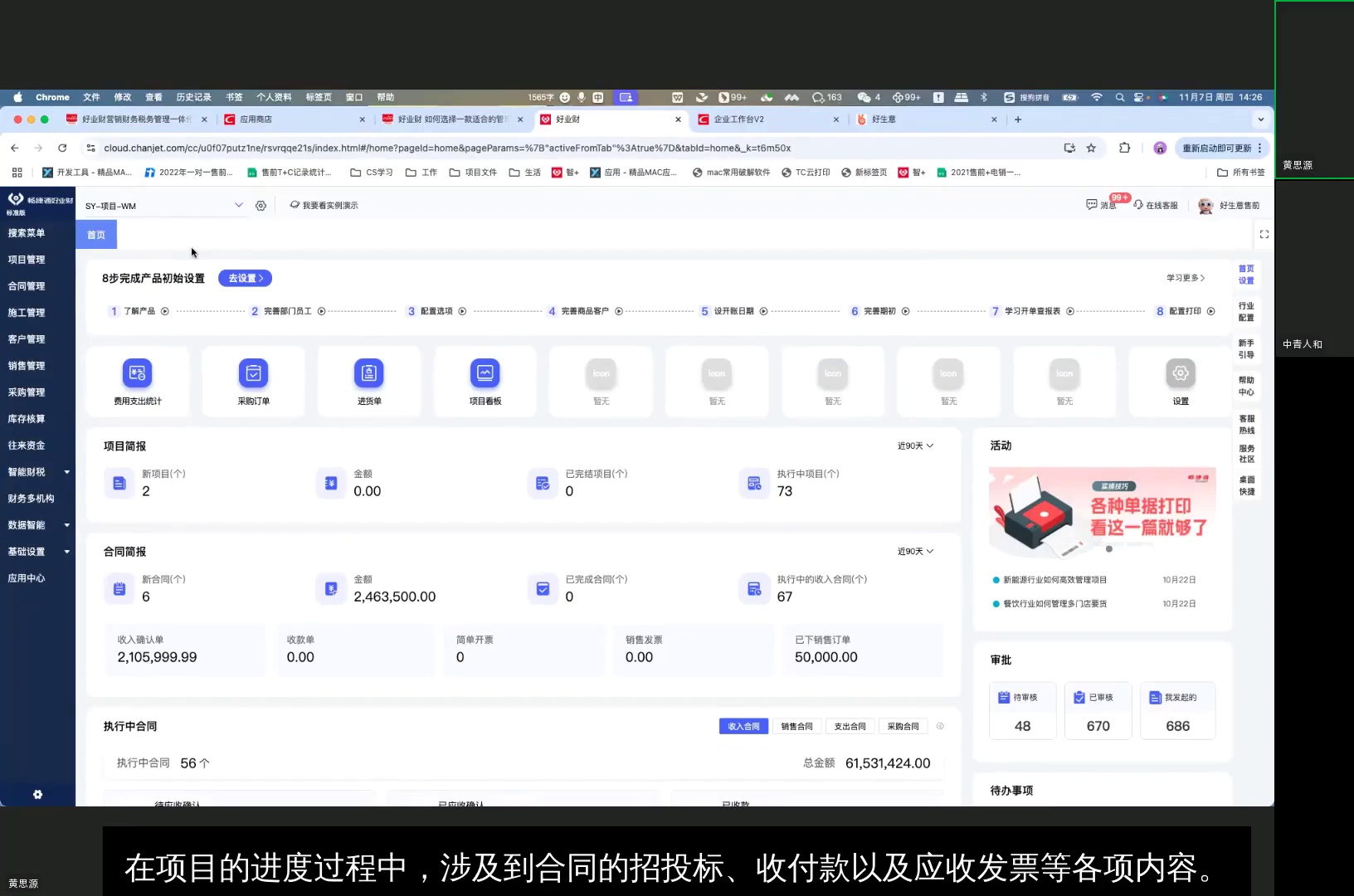Expand the 智能财税 sidebar section
Image resolution: width=1354 pixels, height=896 pixels.
click(x=37, y=471)
